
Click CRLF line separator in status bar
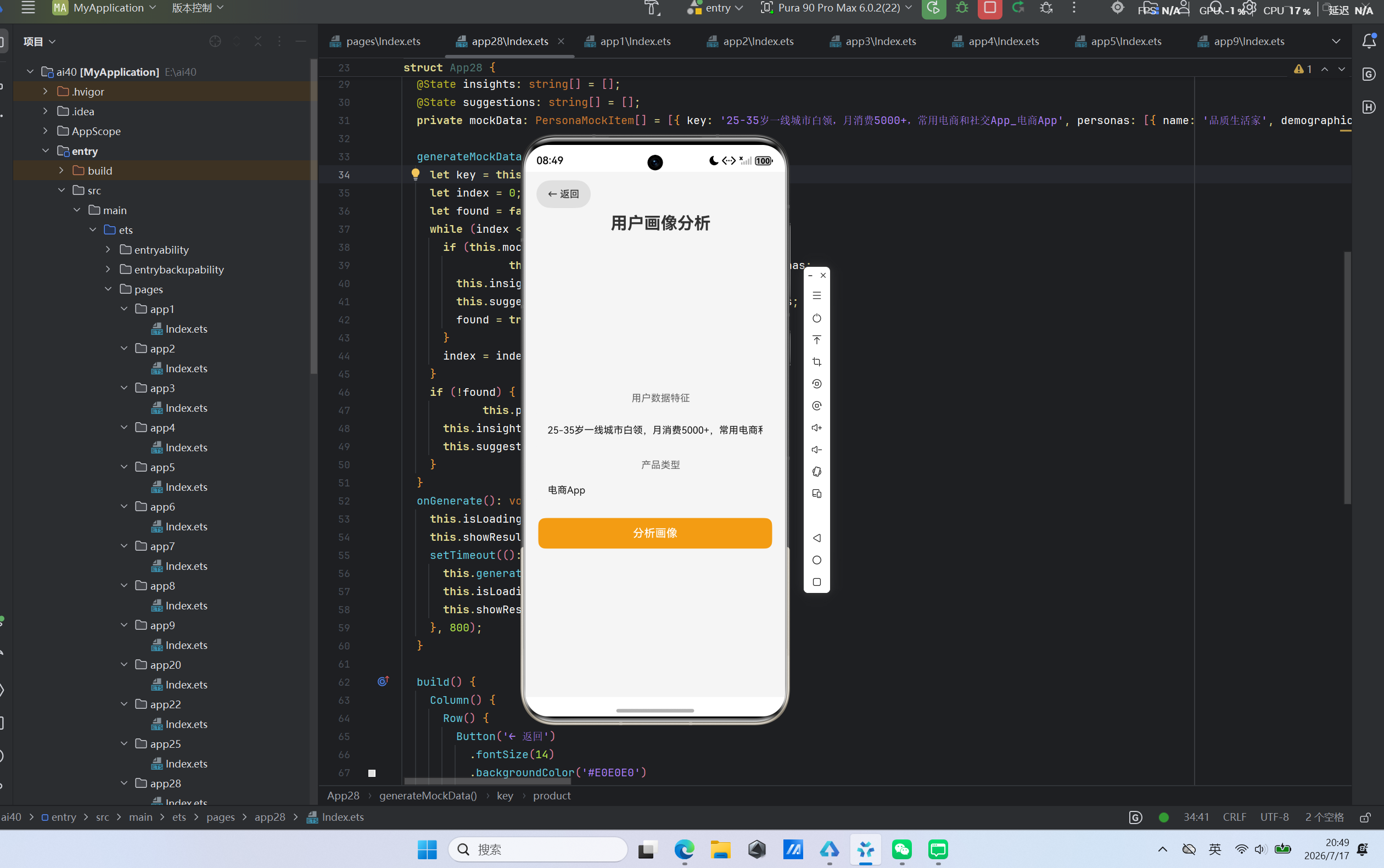pos(1234,817)
